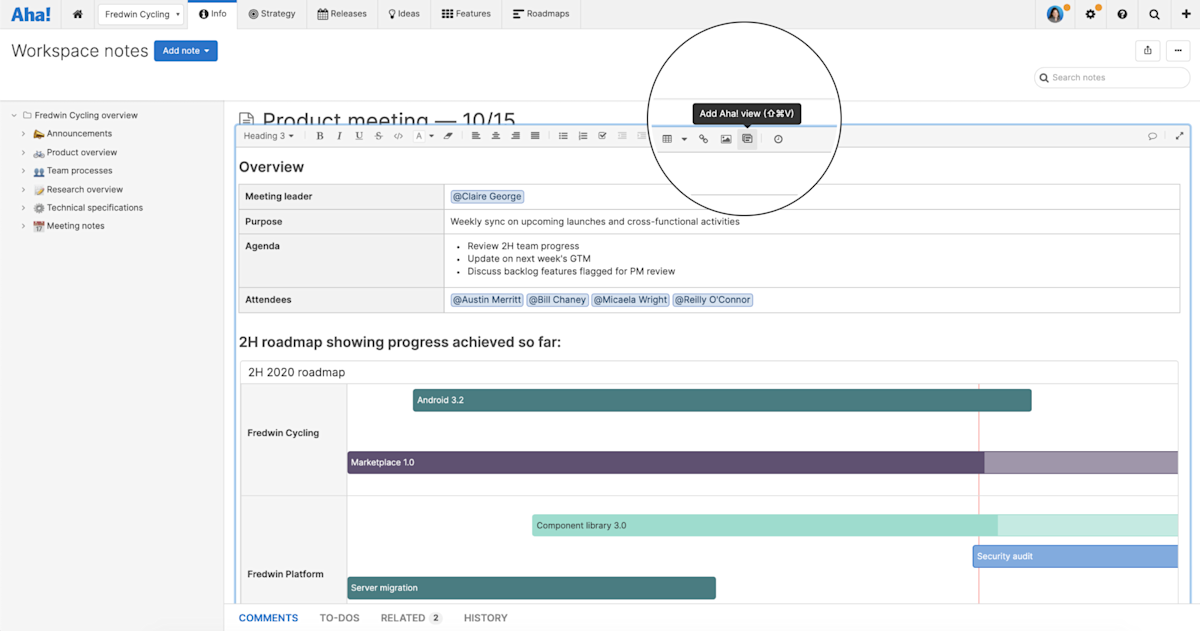
Task: Open the Fredwin Cycling workspace selector
Action: tap(141, 14)
